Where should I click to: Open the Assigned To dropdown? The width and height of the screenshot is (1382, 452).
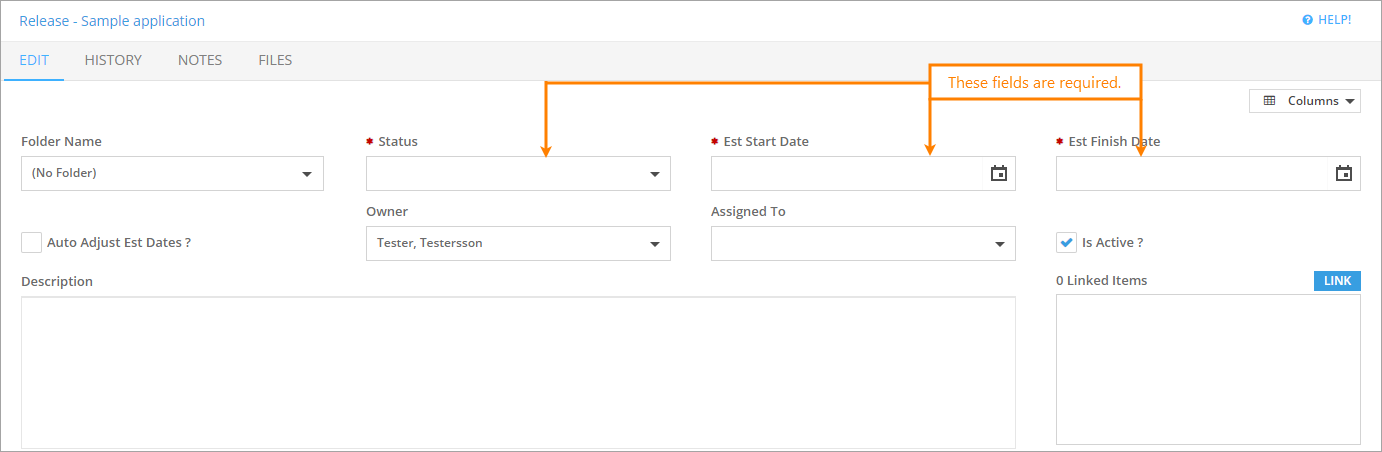[999, 244]
